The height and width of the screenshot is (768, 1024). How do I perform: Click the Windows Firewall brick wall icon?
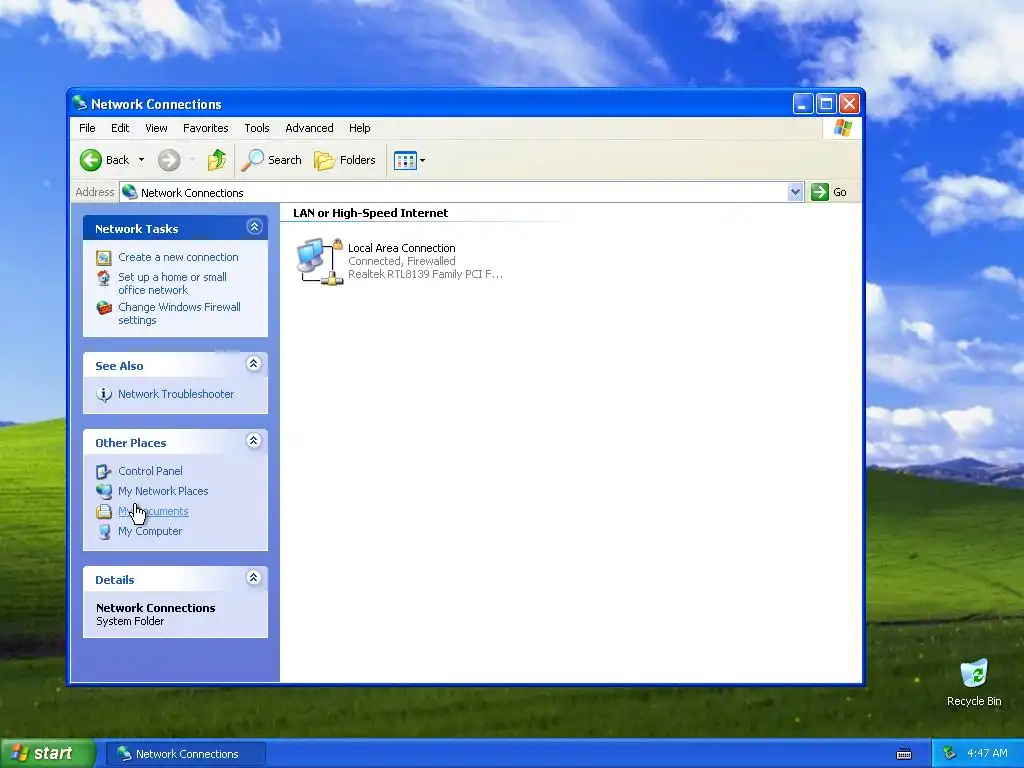(104, 308)
